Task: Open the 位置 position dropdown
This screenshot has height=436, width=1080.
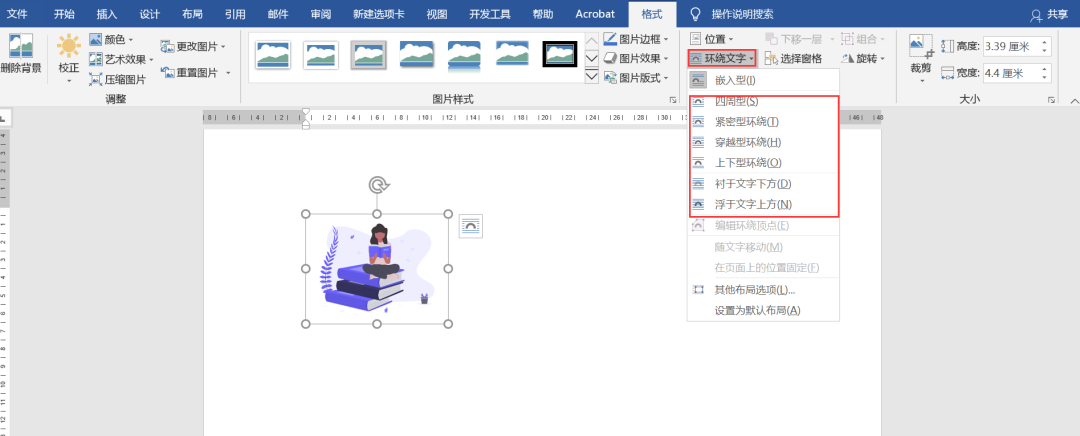Action: (712, 39)
